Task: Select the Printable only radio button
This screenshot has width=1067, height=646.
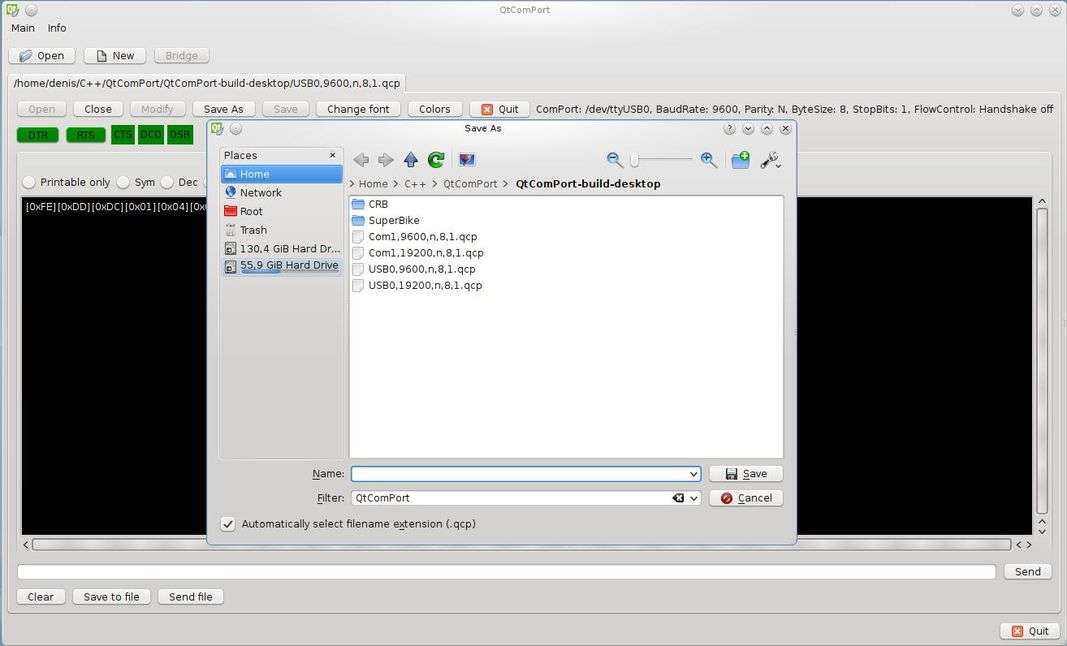Action: point(29,182)
